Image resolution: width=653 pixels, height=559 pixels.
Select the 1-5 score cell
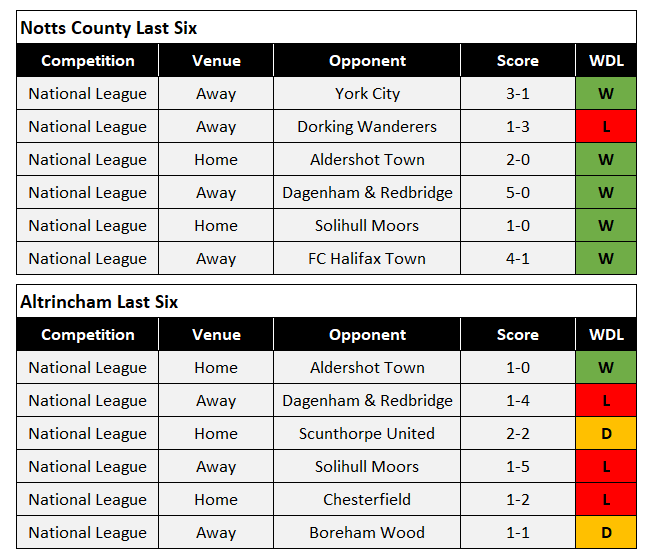(518, 467)
